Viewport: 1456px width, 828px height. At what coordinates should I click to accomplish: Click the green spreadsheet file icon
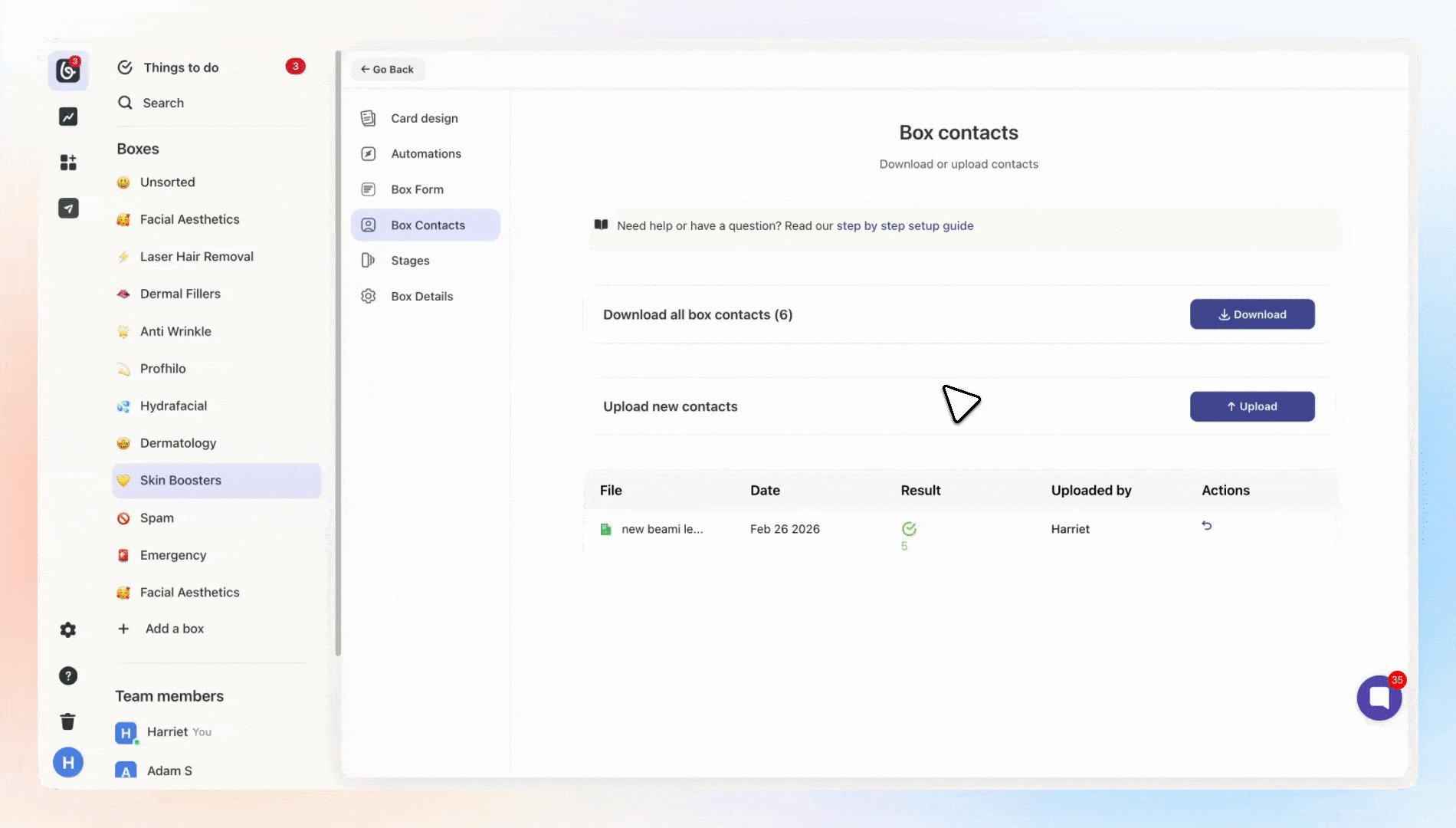[606, 529]
